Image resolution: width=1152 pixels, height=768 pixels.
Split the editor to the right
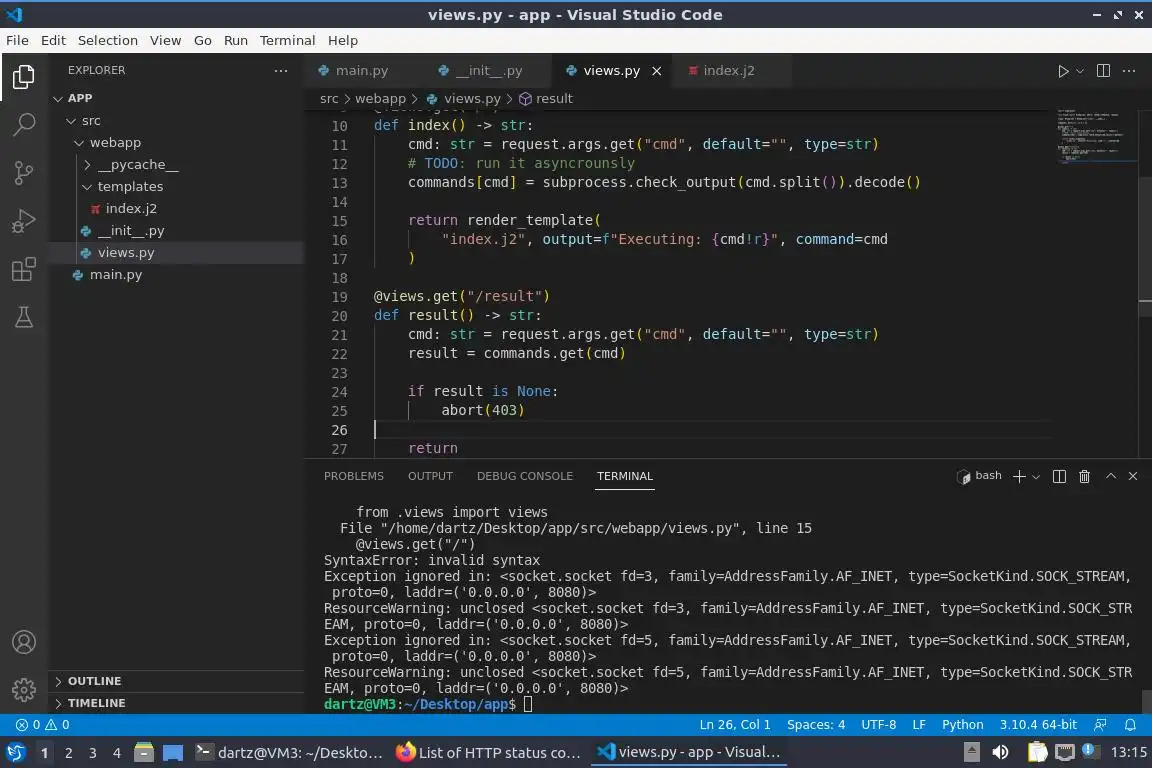(x=1103, y=71)
